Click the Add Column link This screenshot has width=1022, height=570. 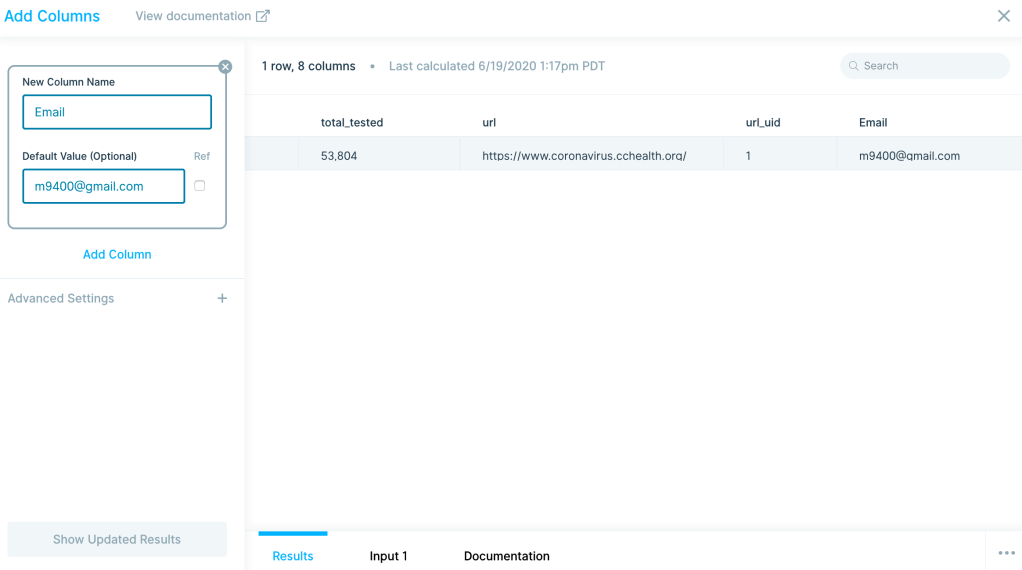[x=117, y=254]
